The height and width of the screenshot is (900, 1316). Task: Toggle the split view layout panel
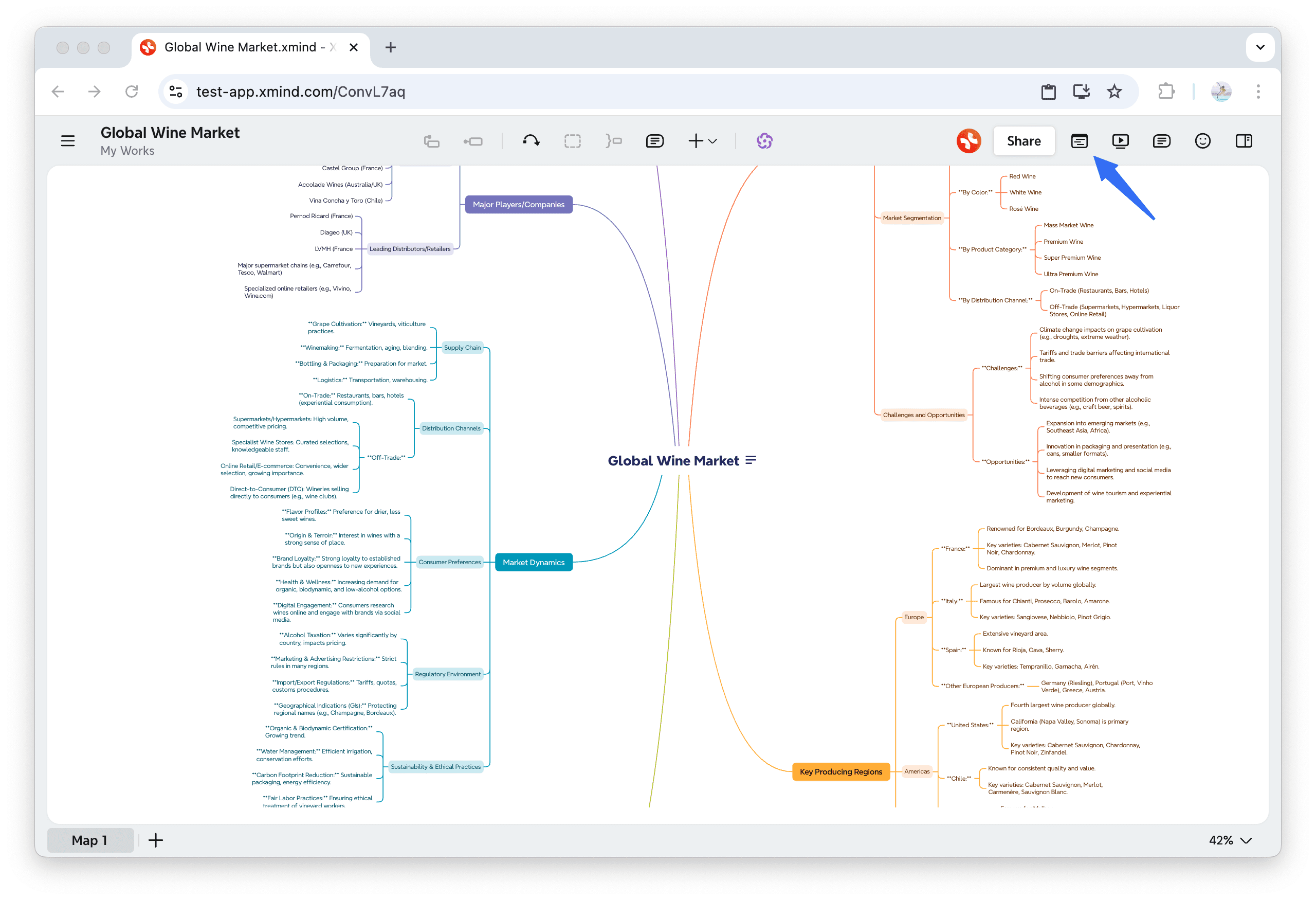[x=1244, y=141]
